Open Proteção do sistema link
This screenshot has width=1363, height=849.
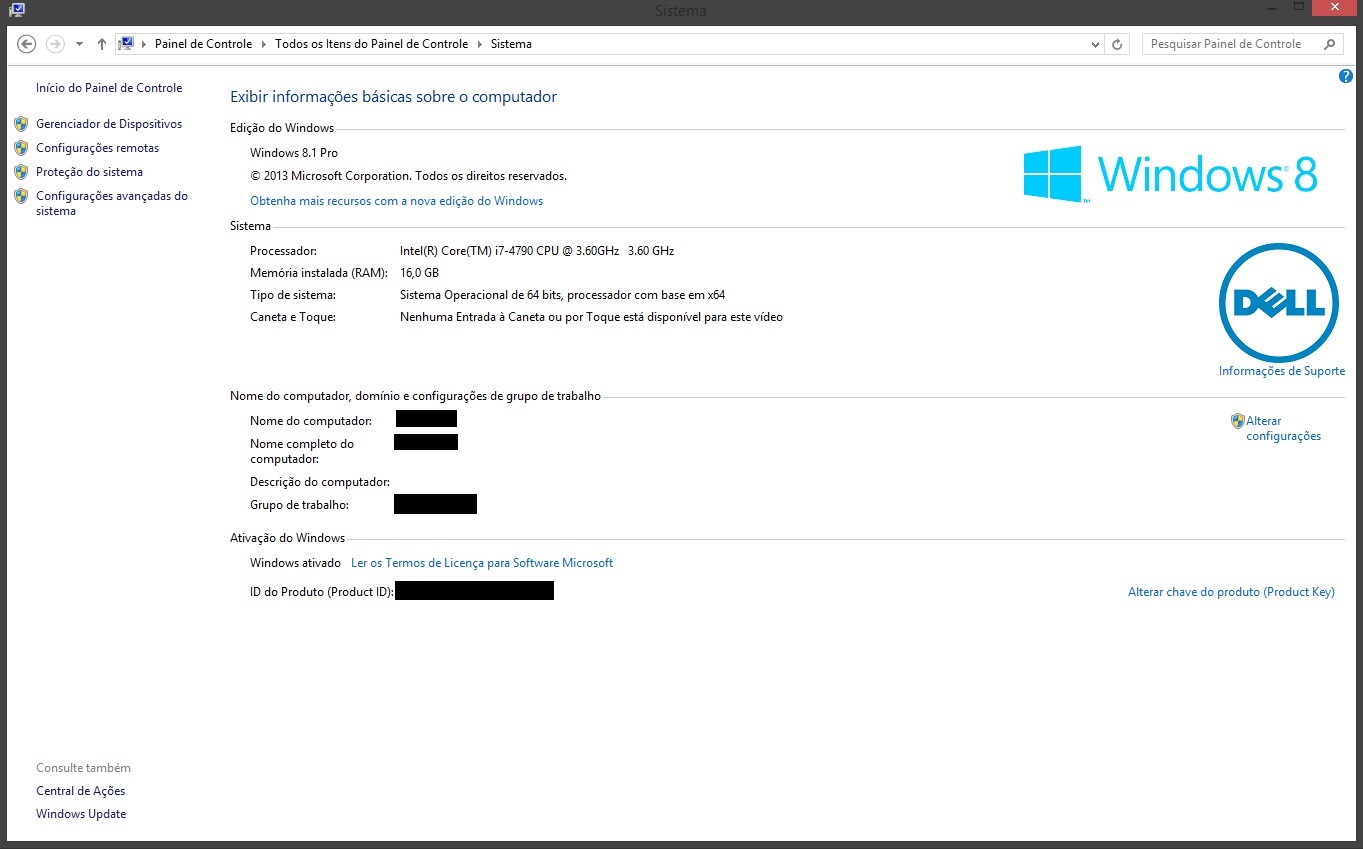click(89, 172)
